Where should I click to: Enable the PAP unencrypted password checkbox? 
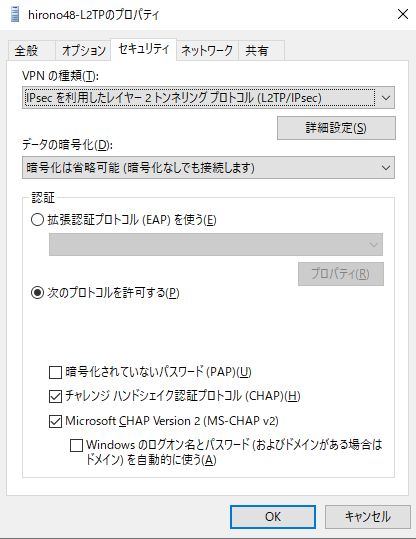pos(55,372)
